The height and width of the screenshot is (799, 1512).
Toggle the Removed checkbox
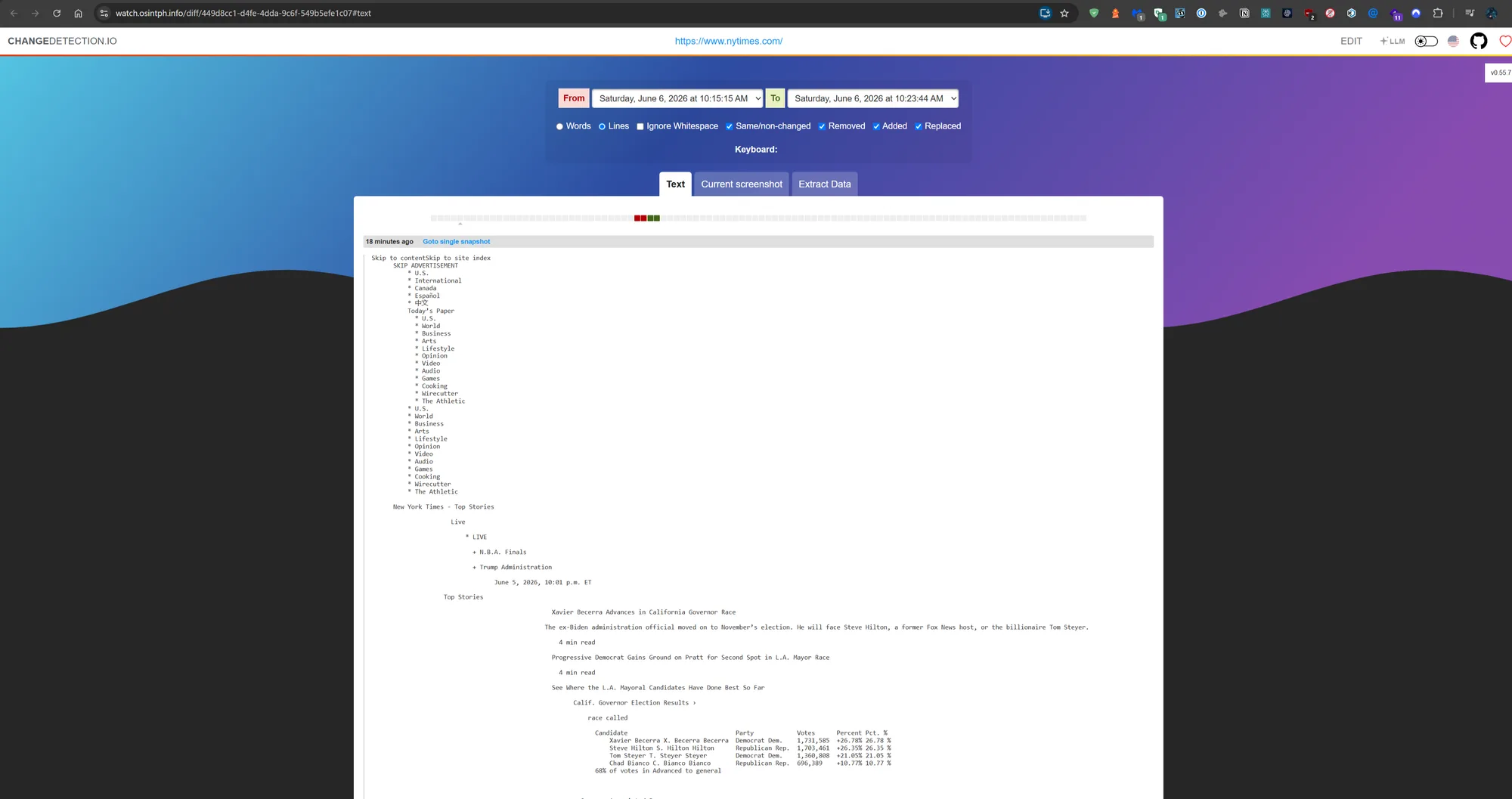pyautogui.click(x=822, y=126)
